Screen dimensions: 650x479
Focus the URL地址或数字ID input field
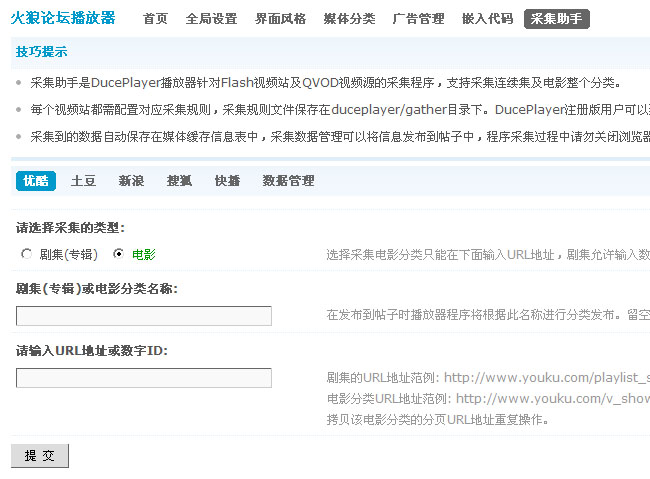pyautogui.click(x=144, y=378)
